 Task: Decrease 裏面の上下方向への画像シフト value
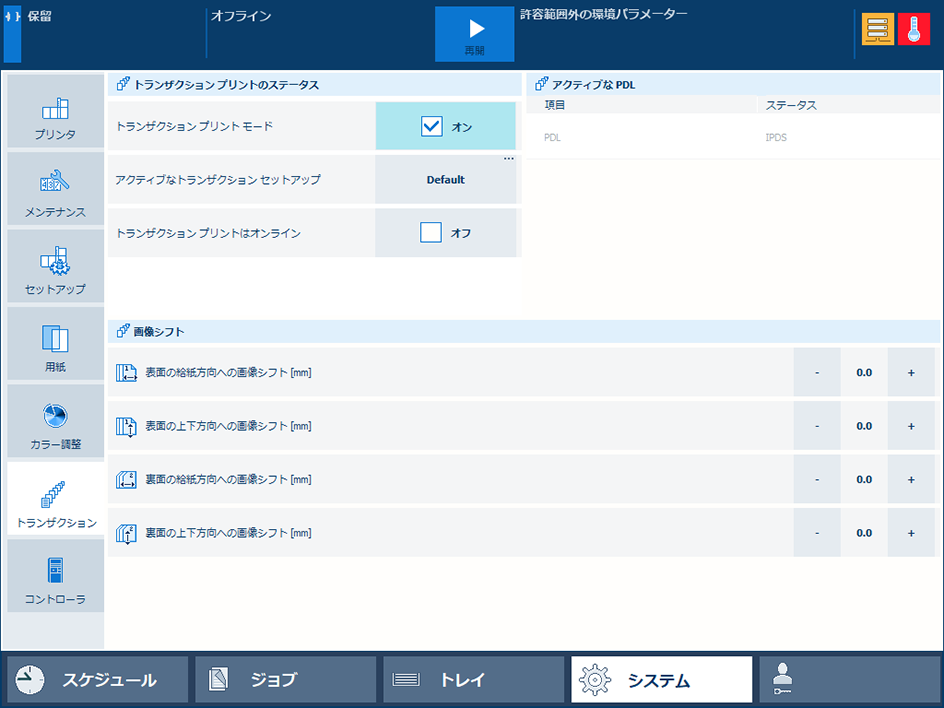817,533
